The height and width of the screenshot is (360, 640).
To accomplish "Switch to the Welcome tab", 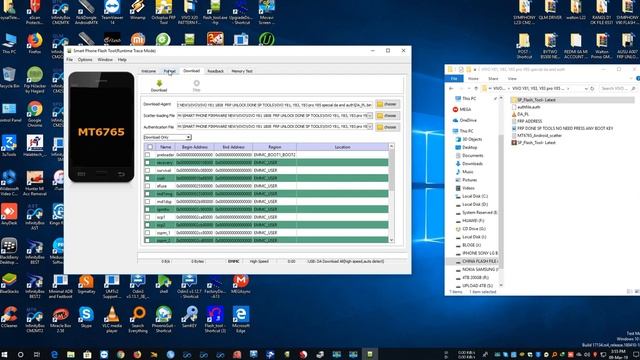I will pos(149,71).
